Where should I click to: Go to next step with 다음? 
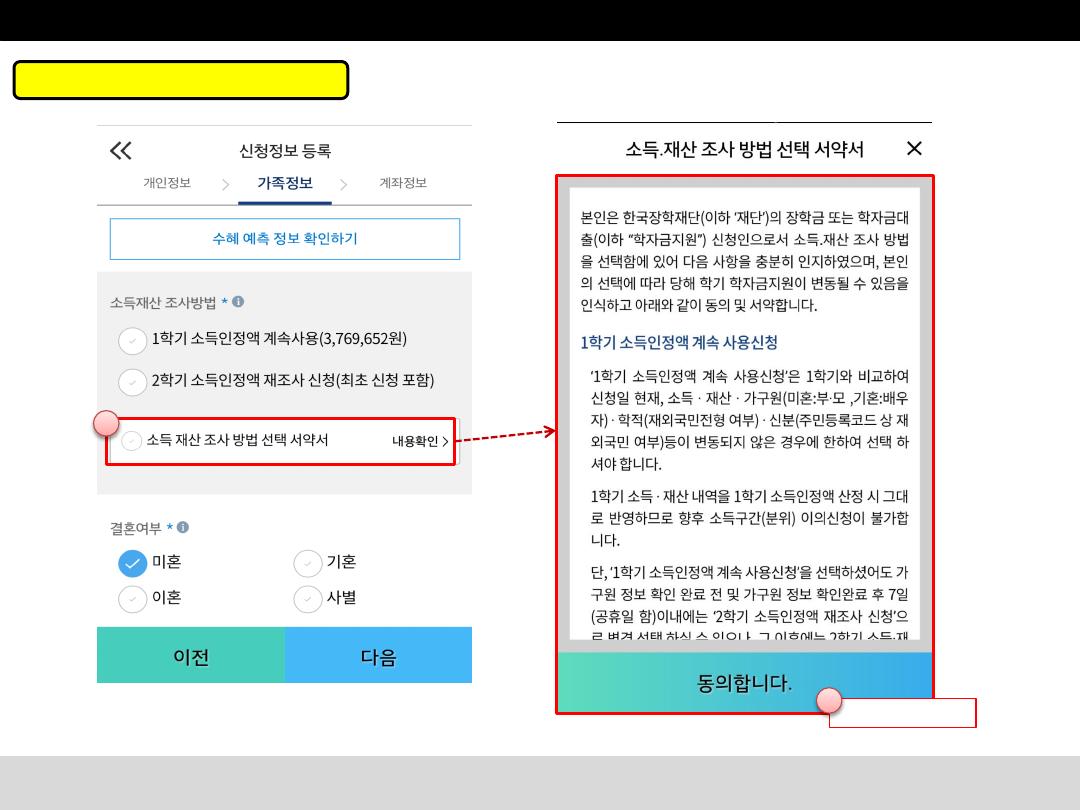pyautogui.click(x=378, y=656)
